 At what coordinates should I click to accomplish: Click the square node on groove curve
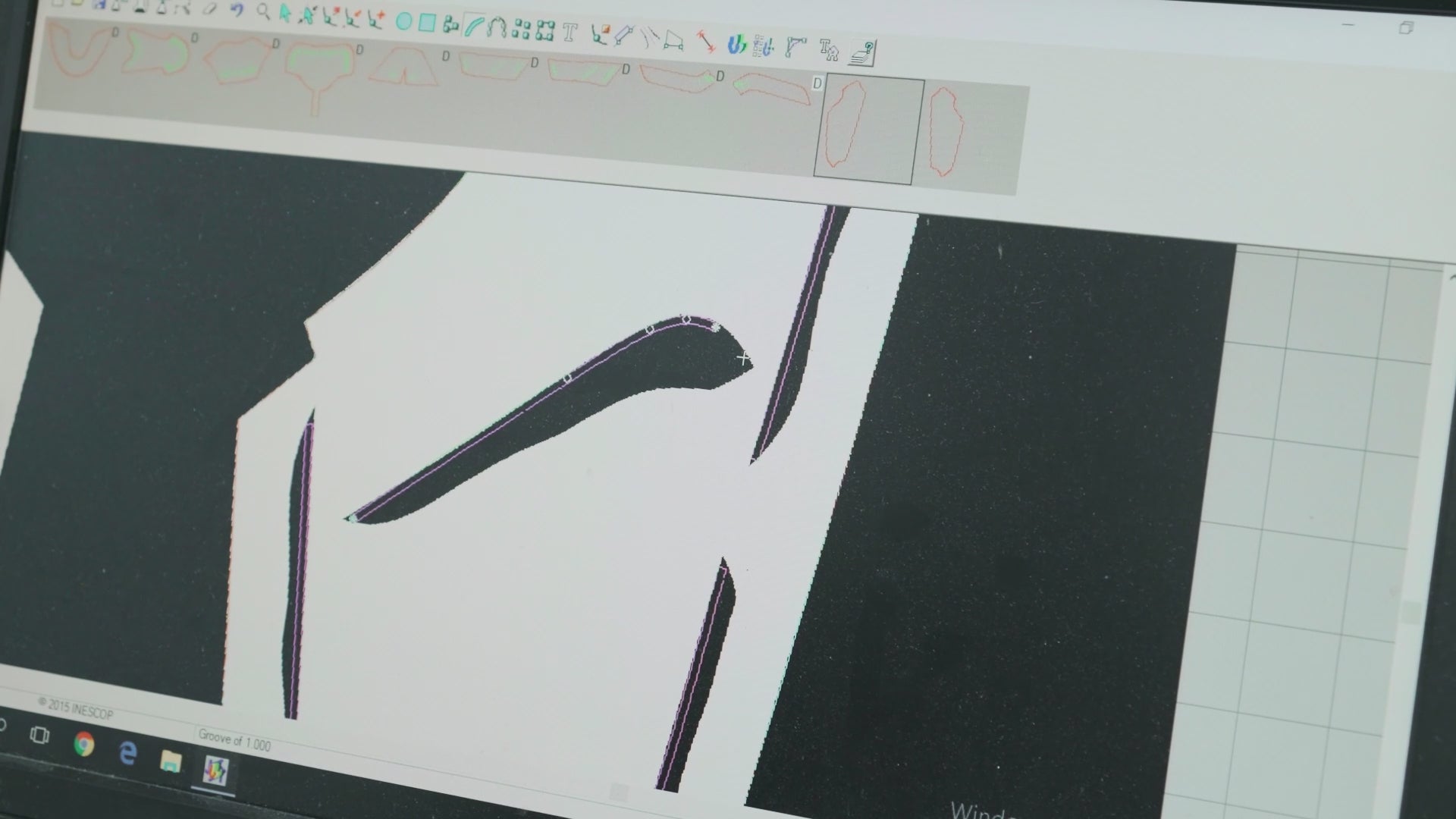(x=566, y=378)
